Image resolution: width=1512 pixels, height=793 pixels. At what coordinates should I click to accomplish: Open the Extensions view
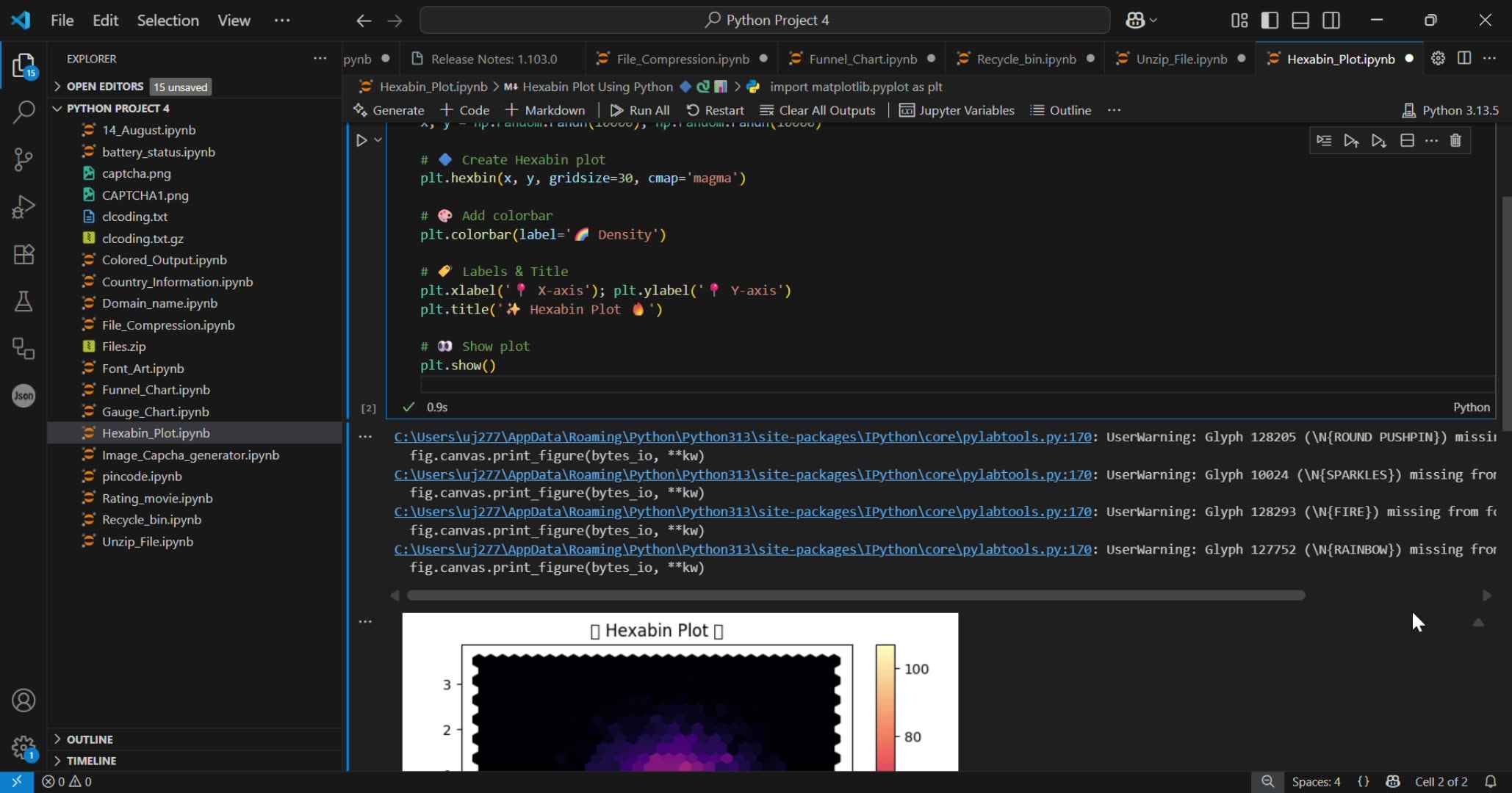24,255
